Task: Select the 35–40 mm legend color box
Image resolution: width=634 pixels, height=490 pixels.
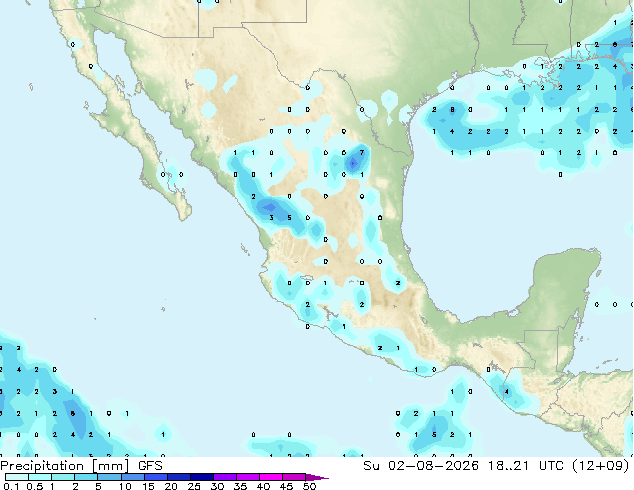Action: (x=247, y=477)
